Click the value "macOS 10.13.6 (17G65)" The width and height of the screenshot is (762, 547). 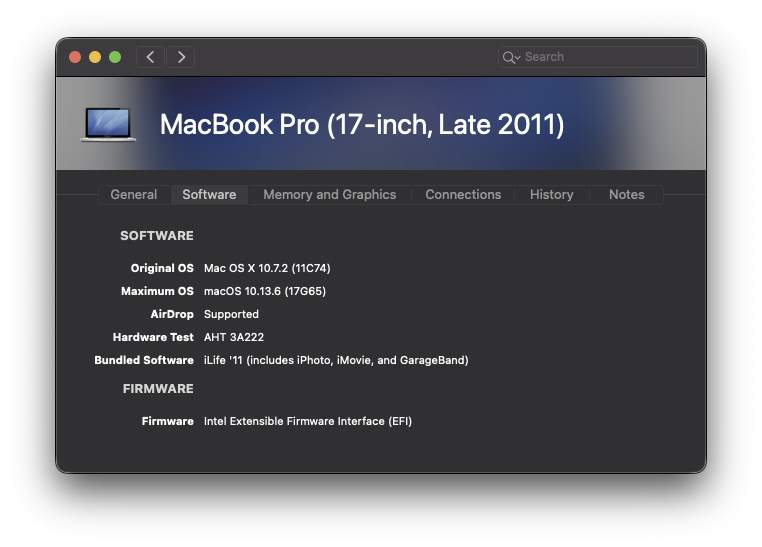coord(265,291)
